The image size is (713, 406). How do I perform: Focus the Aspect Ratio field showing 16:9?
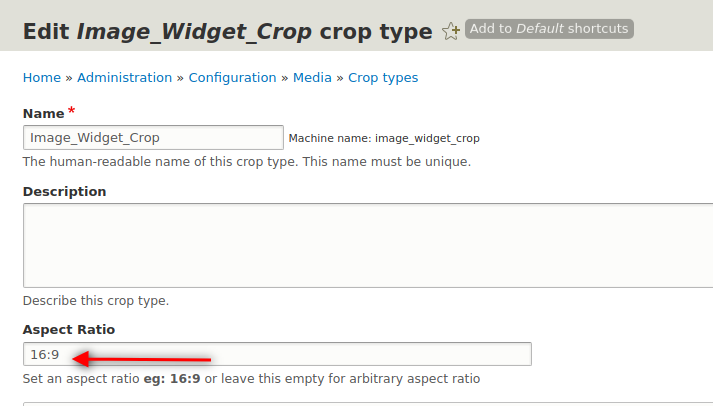pyautogui.click(x=300, y=355)
